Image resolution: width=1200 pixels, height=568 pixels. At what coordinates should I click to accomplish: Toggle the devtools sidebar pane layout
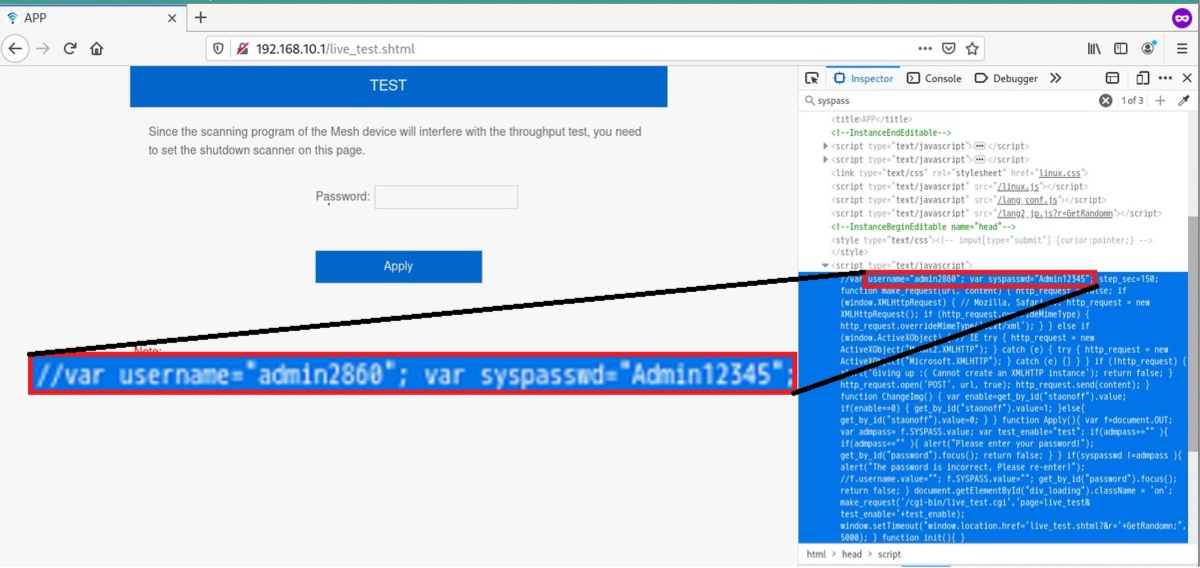point(1112,78)
